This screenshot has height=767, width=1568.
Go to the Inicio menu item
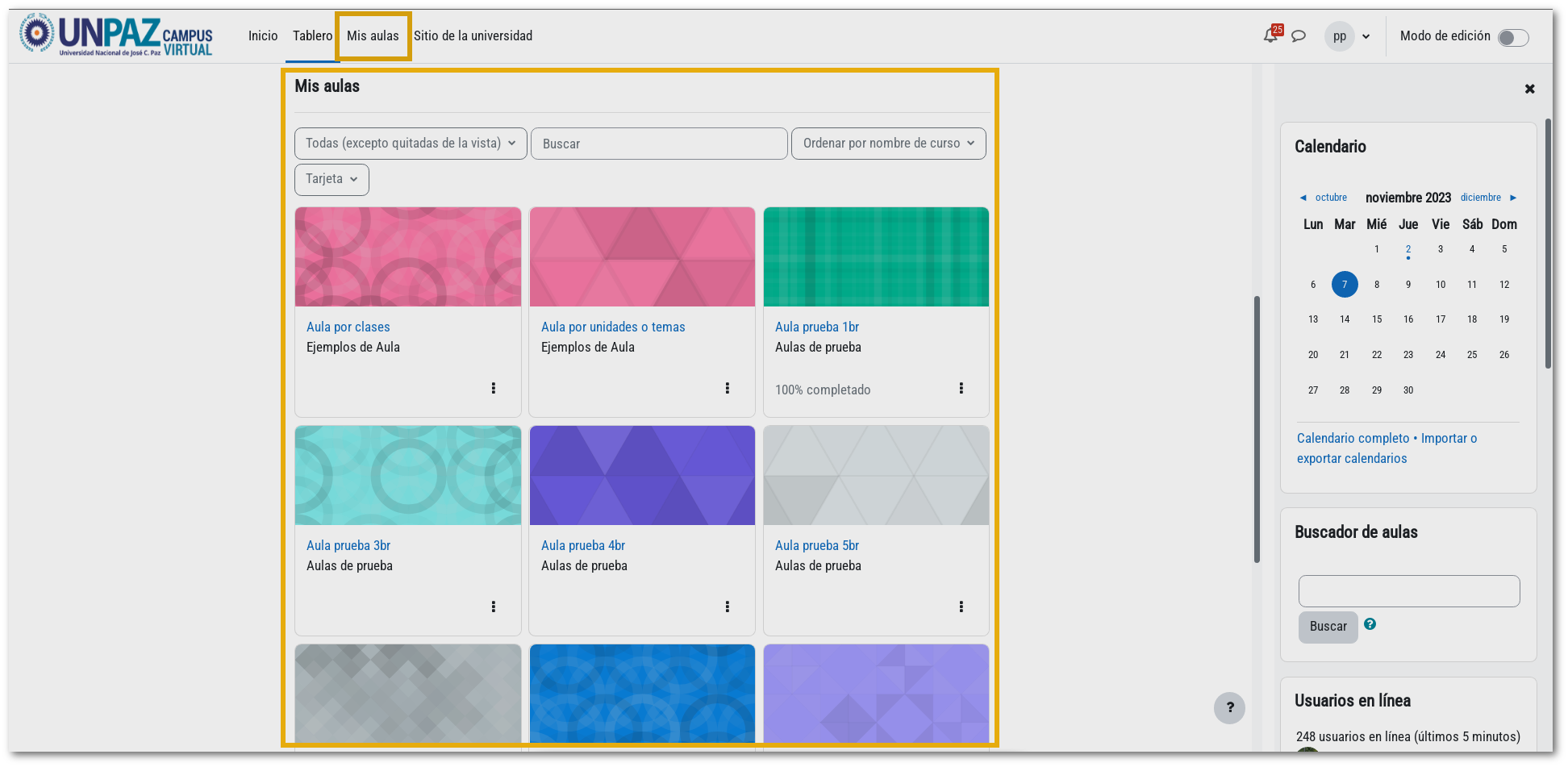click(x=263, y=35)
